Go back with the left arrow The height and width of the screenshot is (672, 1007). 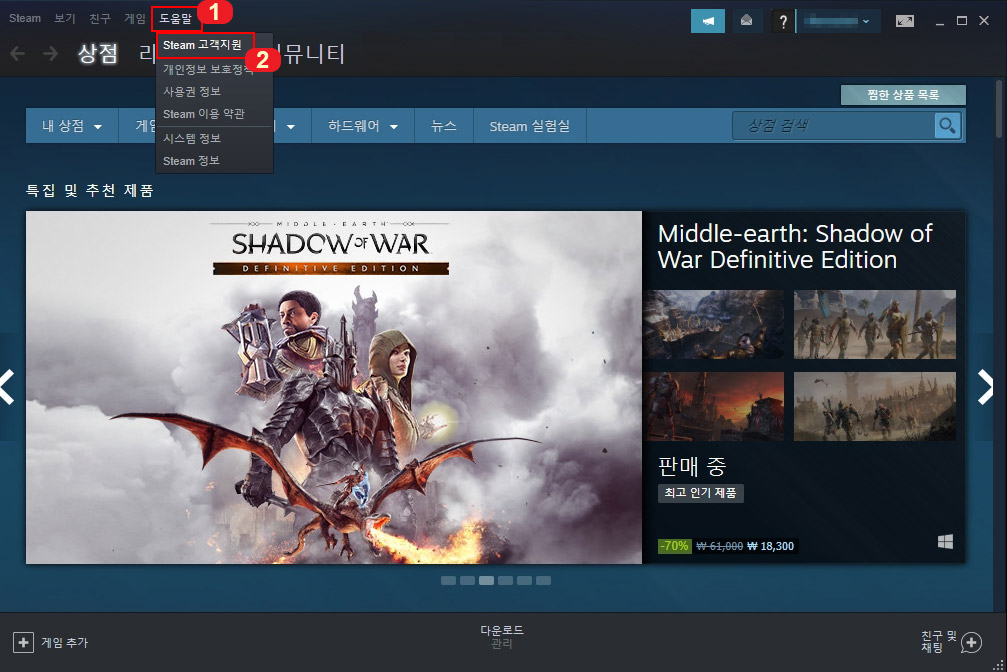tap(18, 53)
